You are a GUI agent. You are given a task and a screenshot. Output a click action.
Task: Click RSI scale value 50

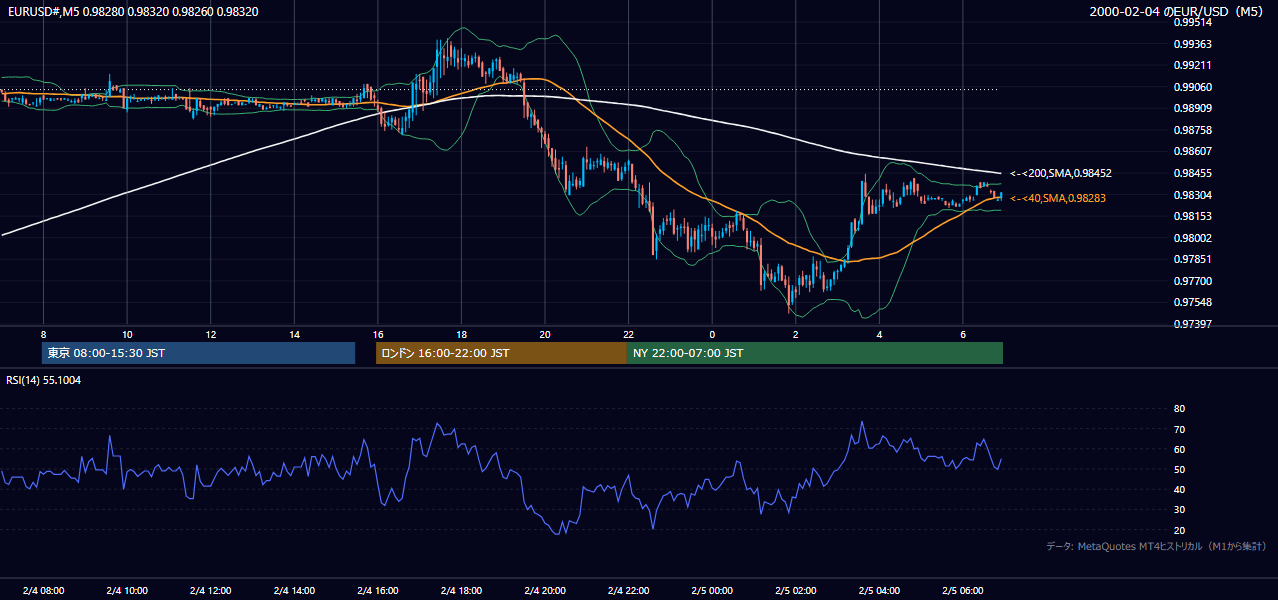(x=1179, y=469)
